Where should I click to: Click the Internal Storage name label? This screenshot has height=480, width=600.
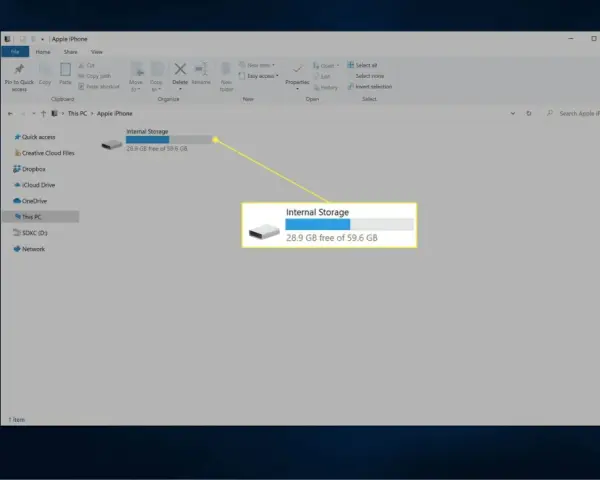click(x=147, y=131)
